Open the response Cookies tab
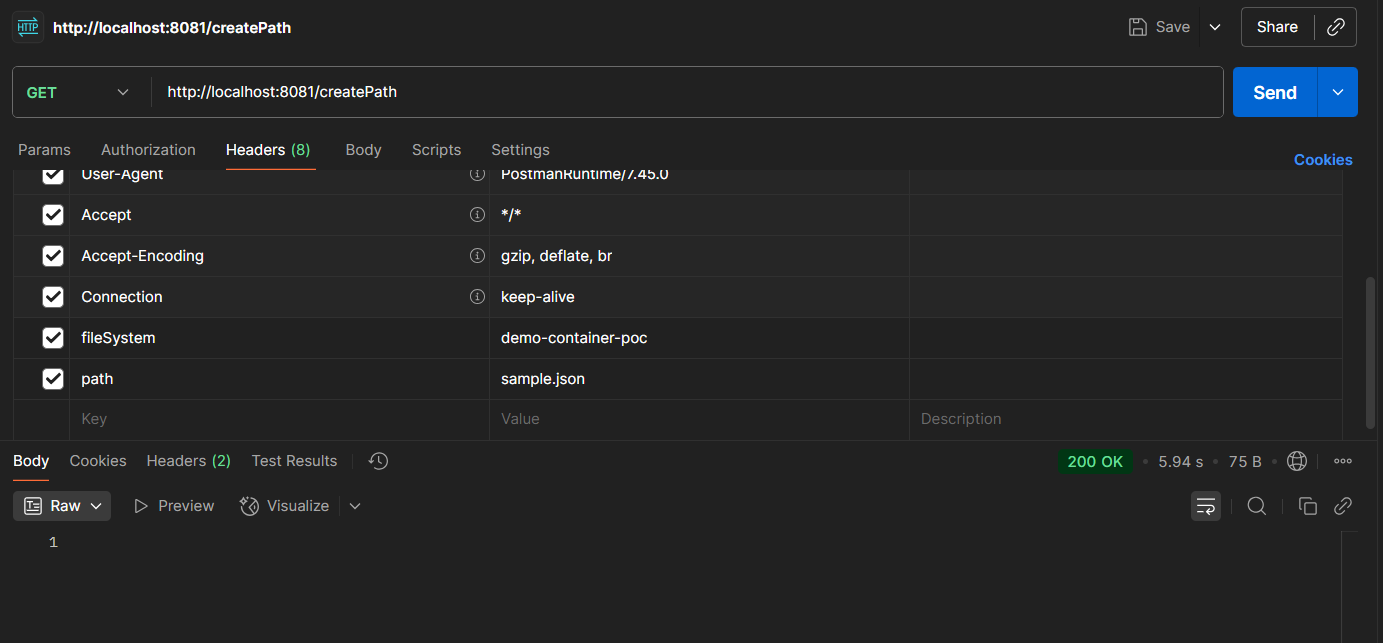Image resolution: width=1383 pixels, height=643 pixels. pos(97,461)
